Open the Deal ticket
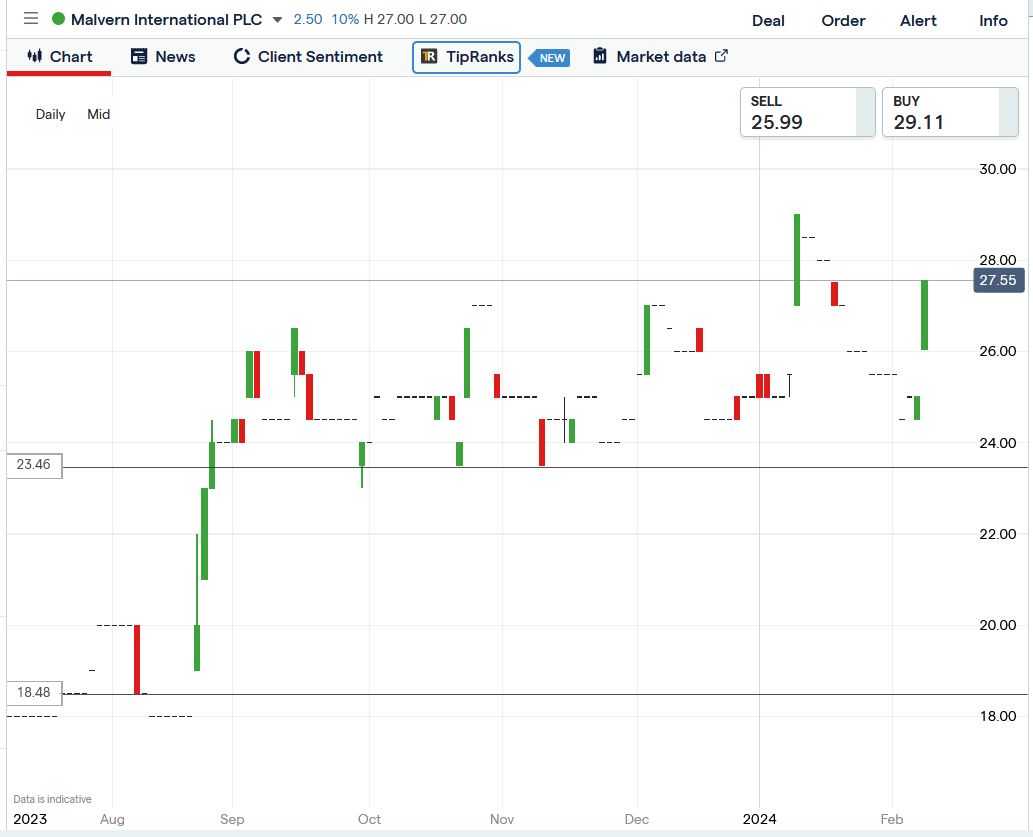The image size is (1033, 837). (768, 20)
